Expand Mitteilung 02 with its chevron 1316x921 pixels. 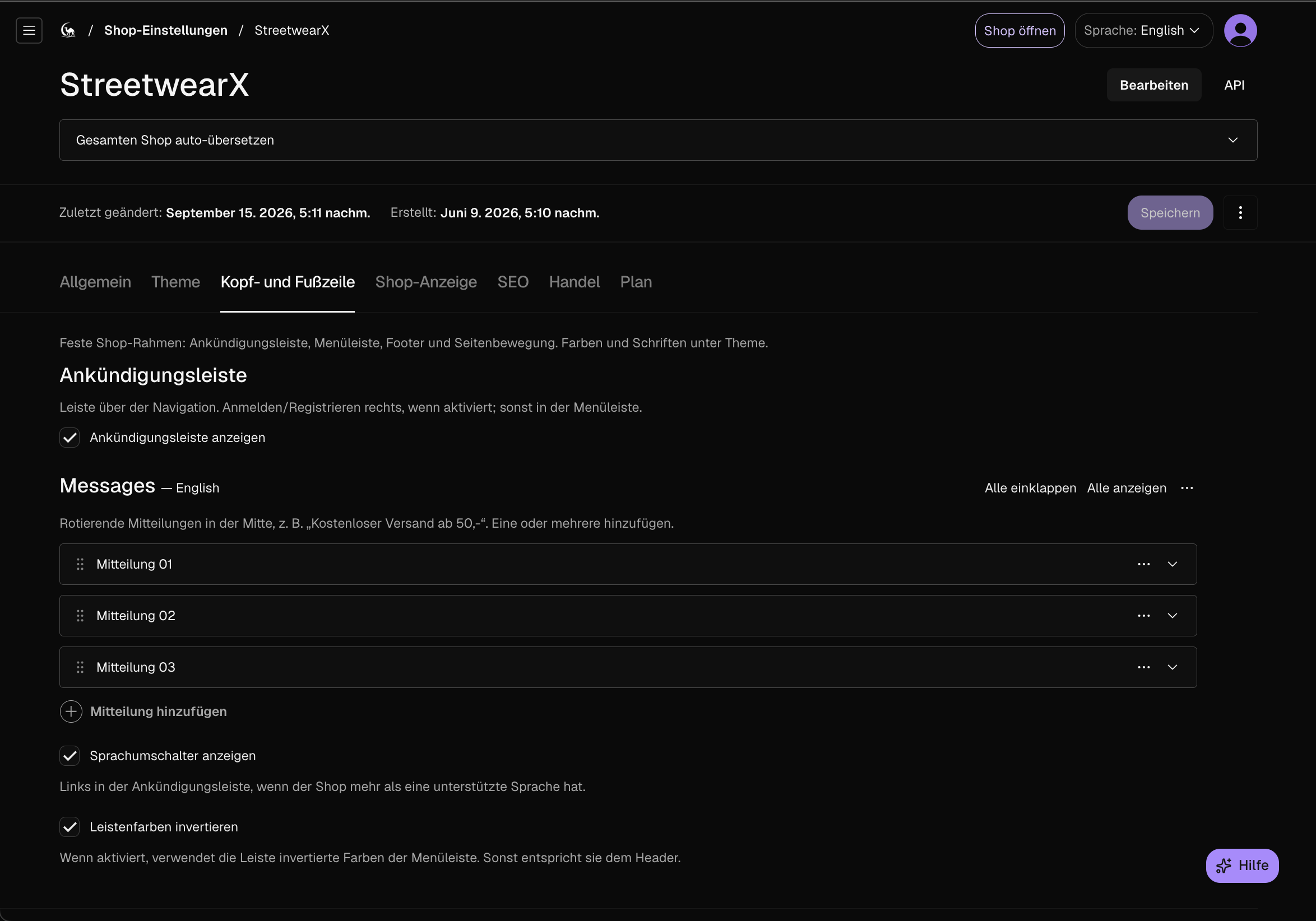point(1173,616)
